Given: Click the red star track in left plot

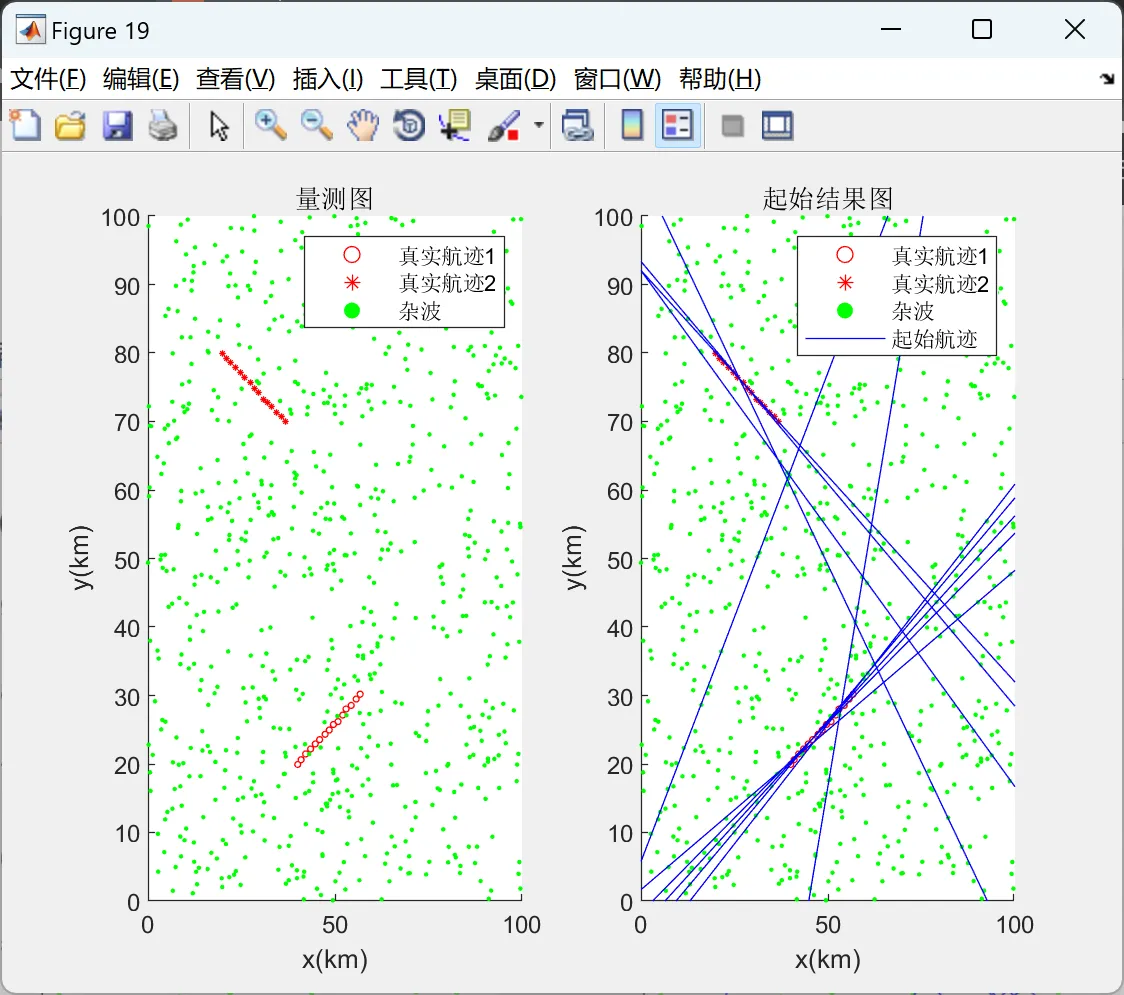Looking at the screenshot, I should [x=254, y=387].
